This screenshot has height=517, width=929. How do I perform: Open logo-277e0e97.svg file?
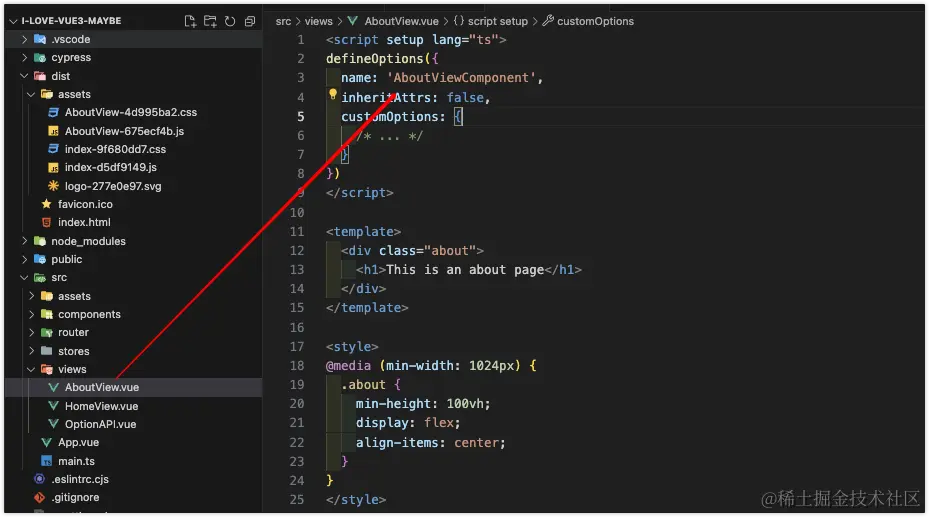(x=113, y=186)
